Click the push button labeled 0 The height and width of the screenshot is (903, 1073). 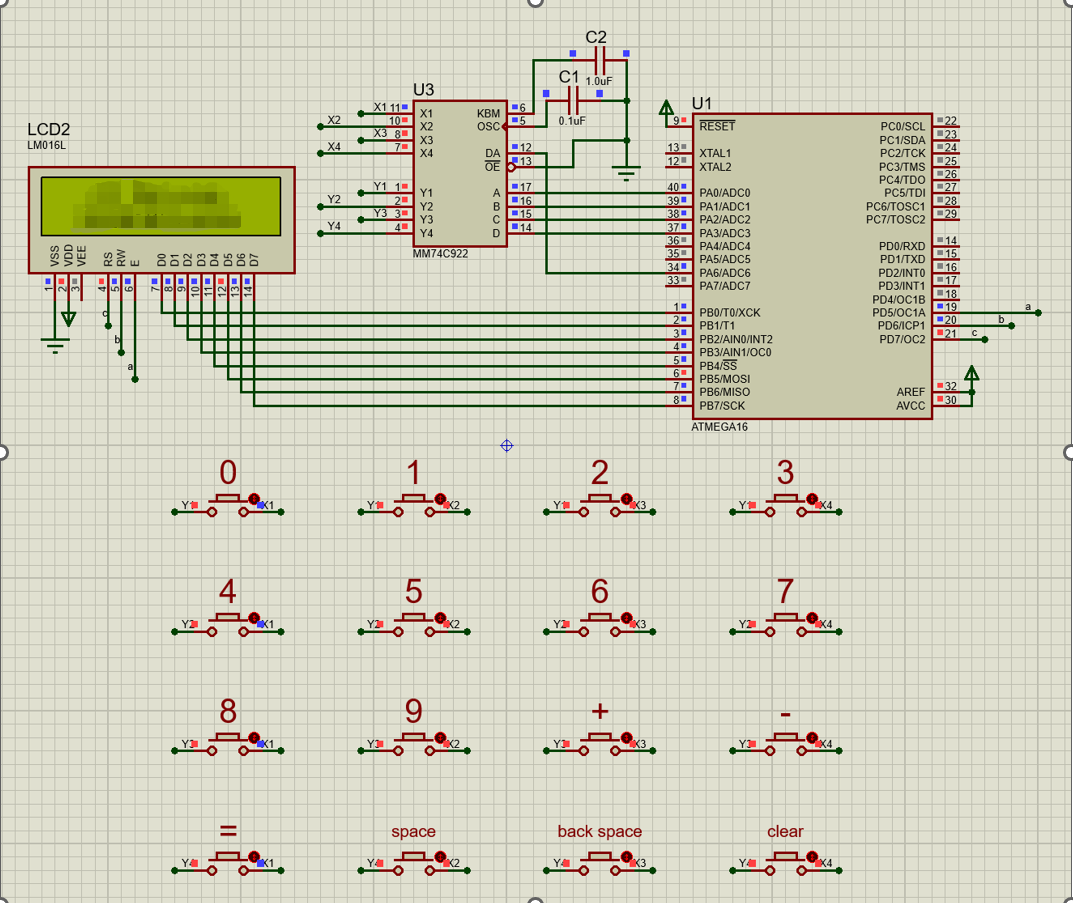click(228, 506)
